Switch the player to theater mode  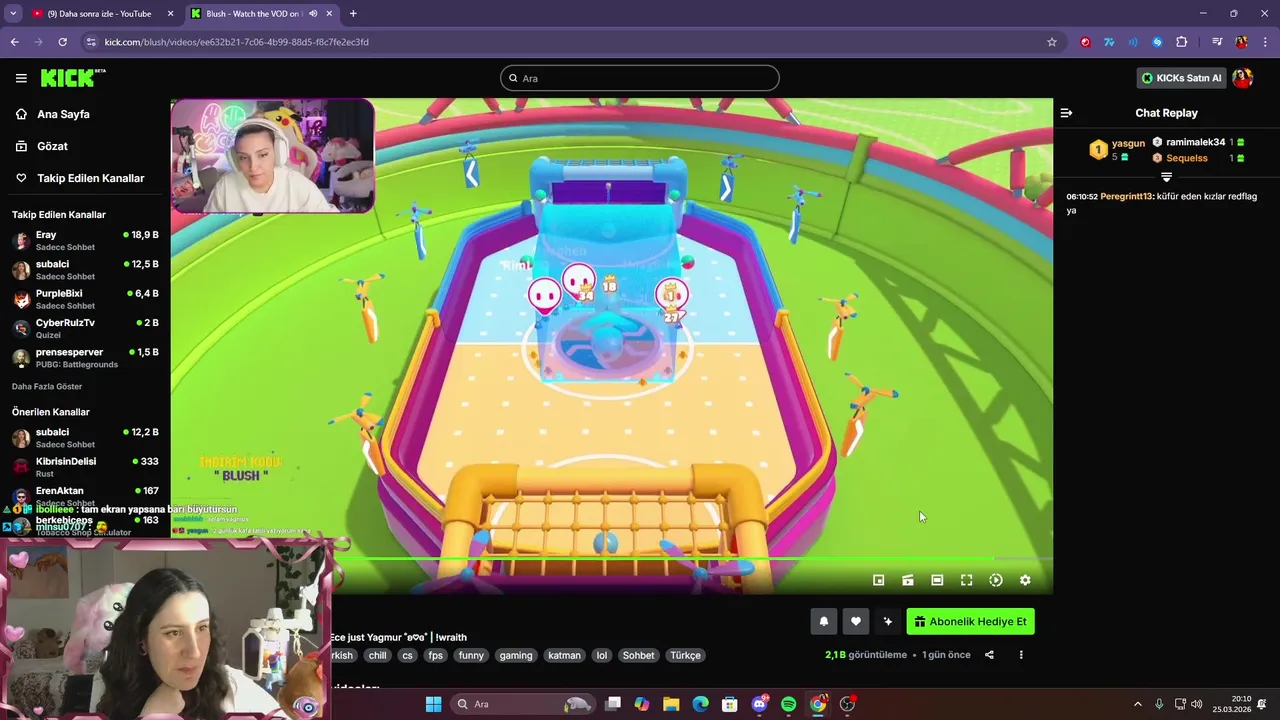937,580
